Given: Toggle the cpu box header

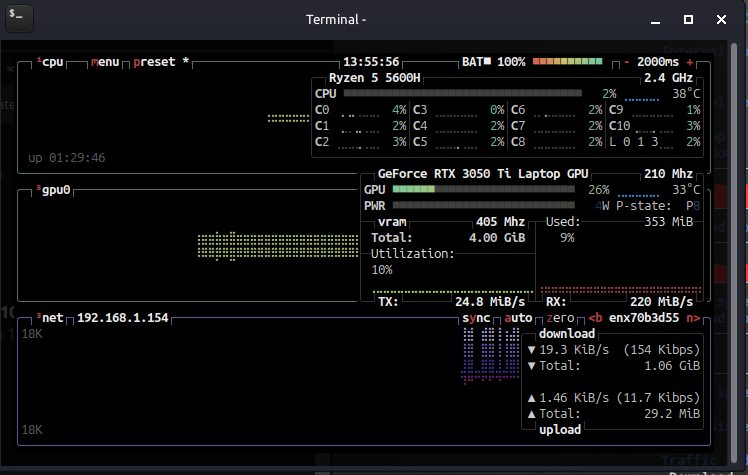Looking at the screenshot, I should coord(50,62).
